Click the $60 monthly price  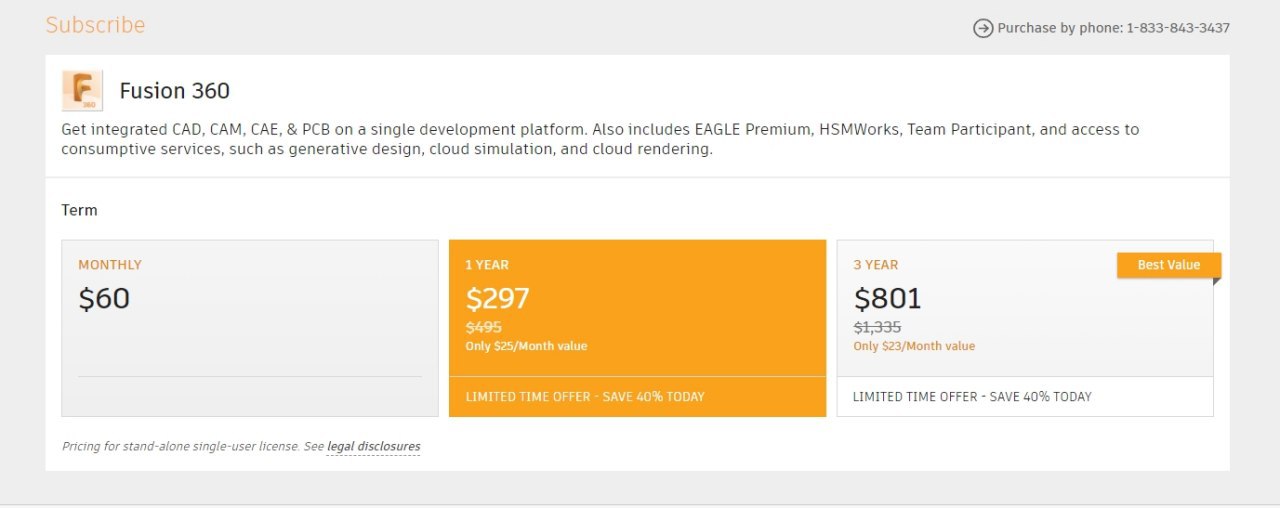104,298
